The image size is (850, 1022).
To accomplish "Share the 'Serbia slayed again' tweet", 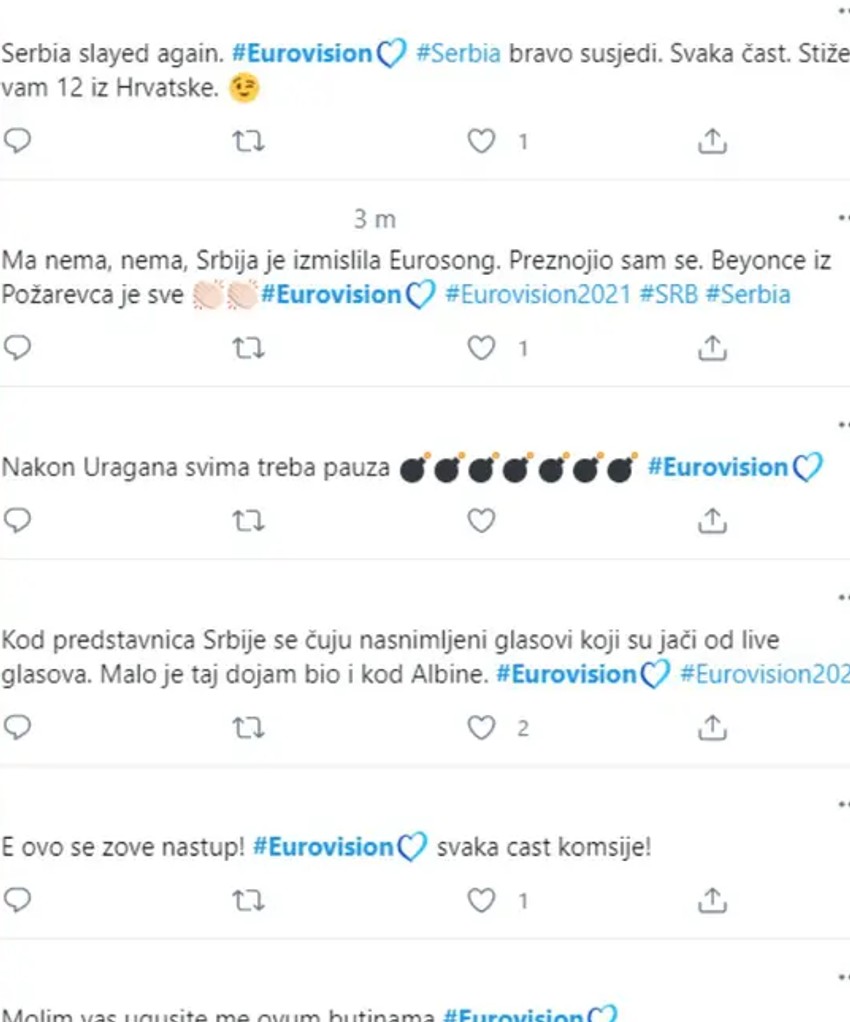I will click(711, 142).
